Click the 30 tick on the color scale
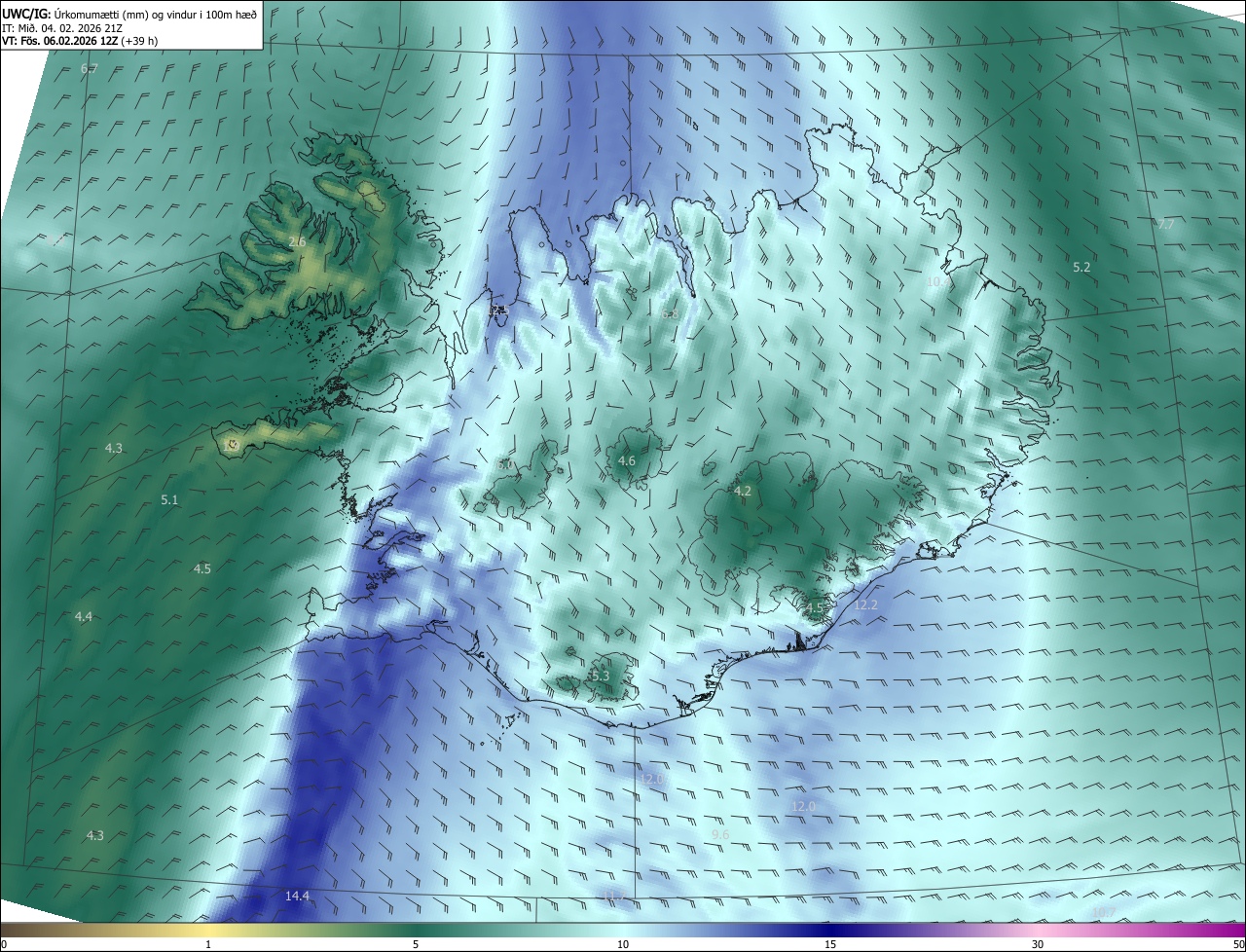Screen dimensions: 1246x952 [x=1038, y=944]
